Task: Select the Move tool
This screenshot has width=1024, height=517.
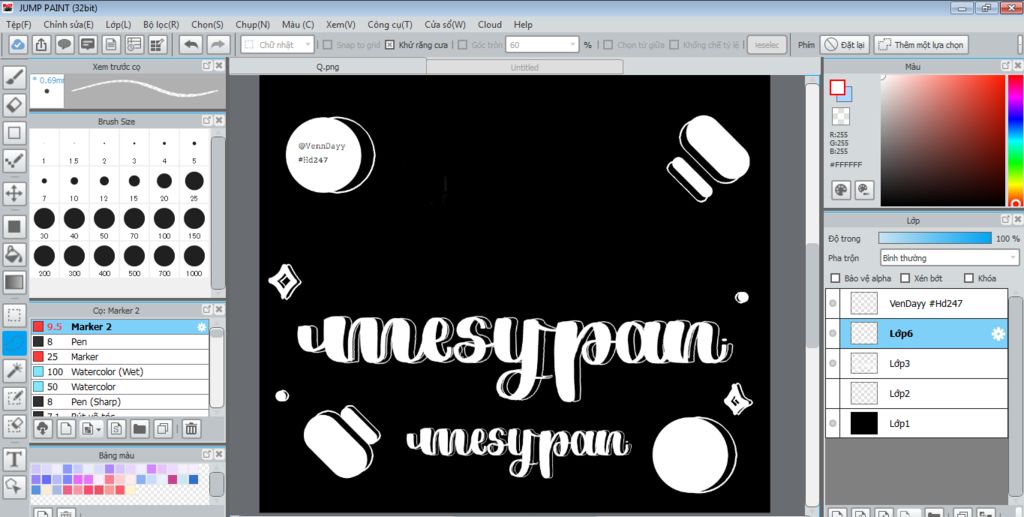Action: pos(14,193)
